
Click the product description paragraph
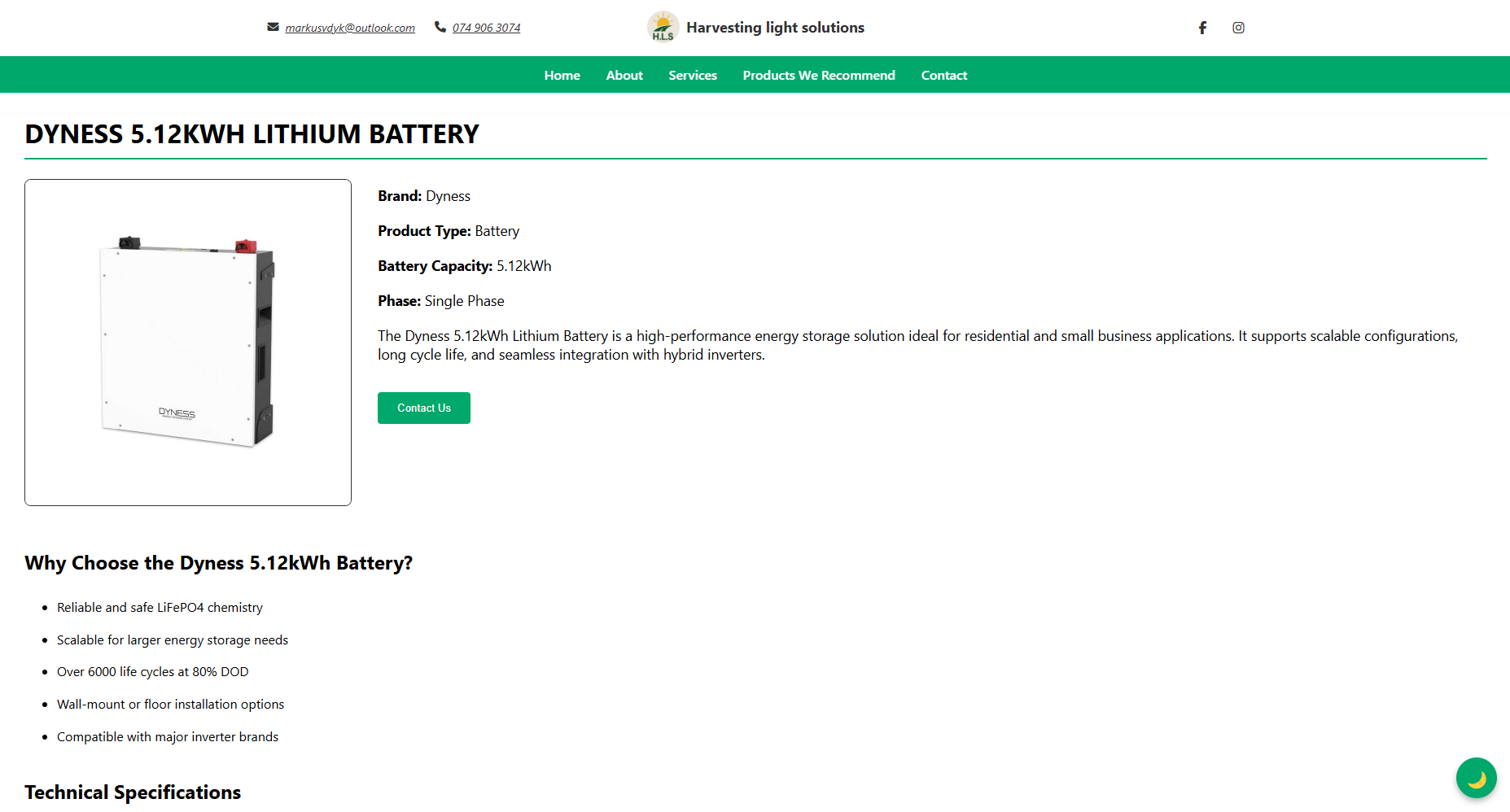pyautogui.click(x=918, y=345)
